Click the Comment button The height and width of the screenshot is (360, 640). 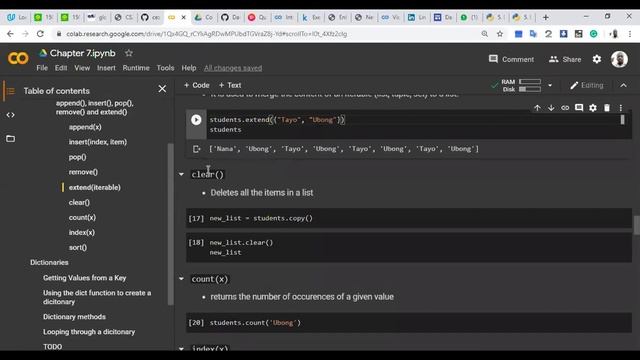point(511,59)
